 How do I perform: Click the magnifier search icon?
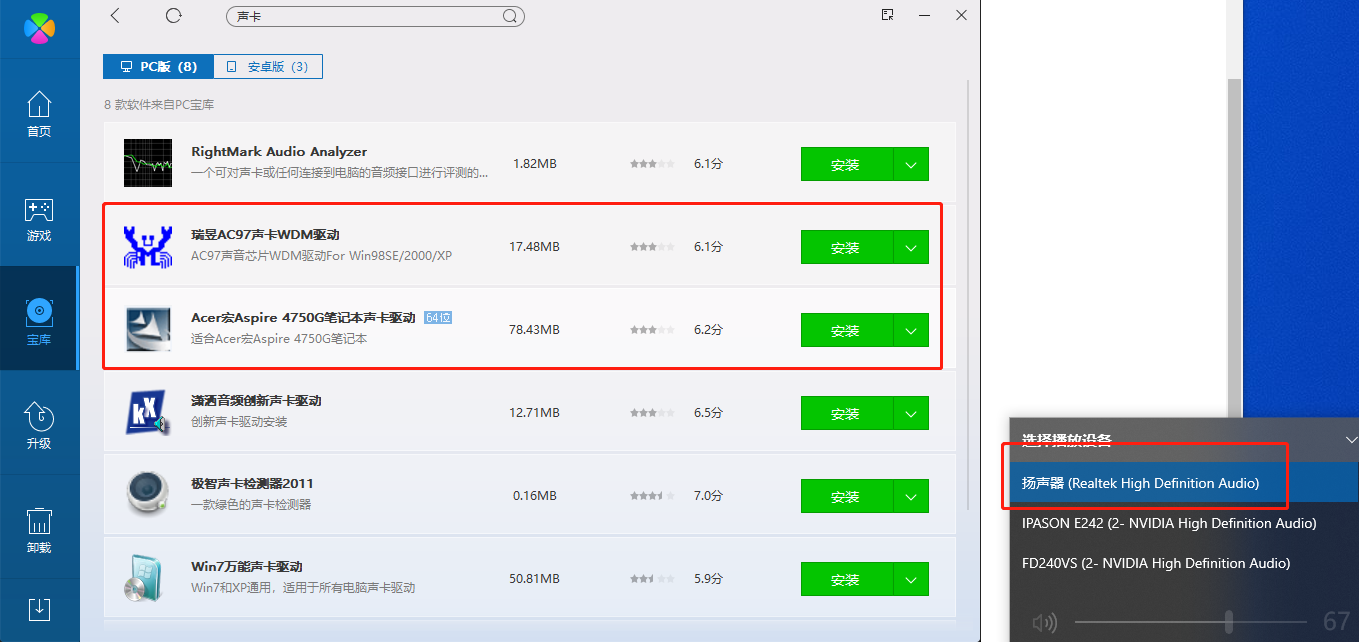coord(510,16)
